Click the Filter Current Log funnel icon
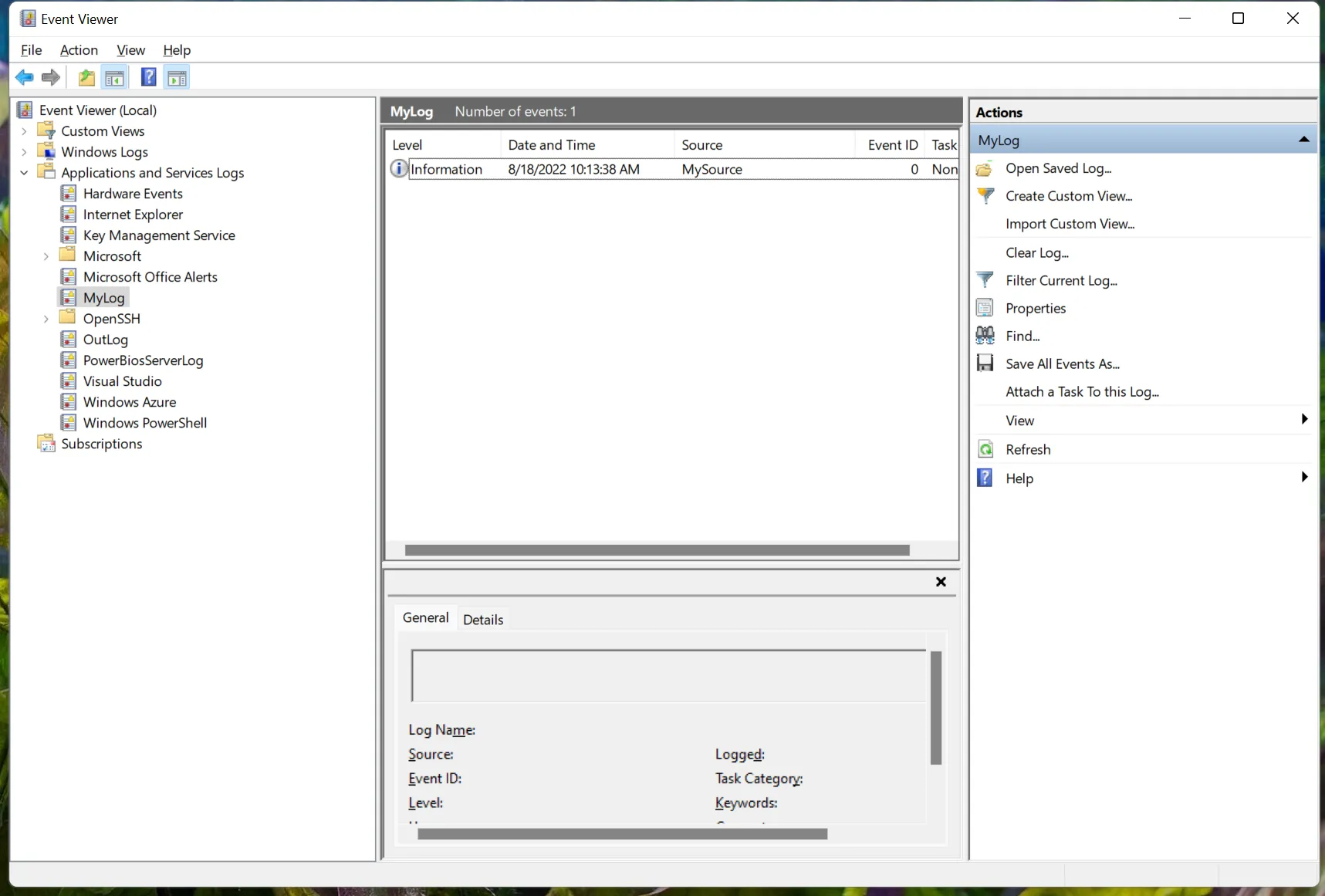 tap(985, 280)
